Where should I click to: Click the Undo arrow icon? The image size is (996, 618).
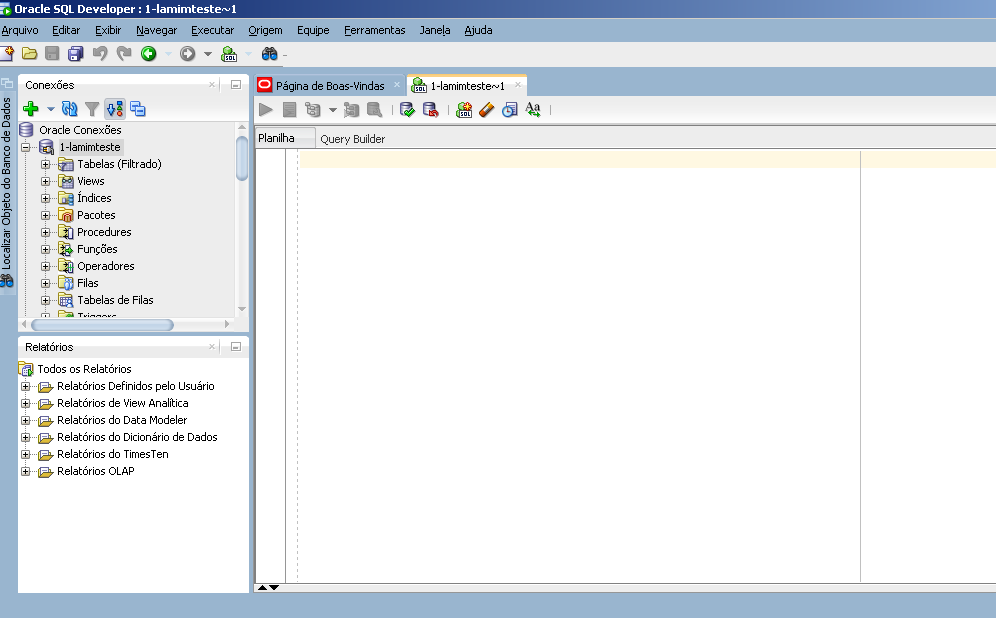[100, 54]
